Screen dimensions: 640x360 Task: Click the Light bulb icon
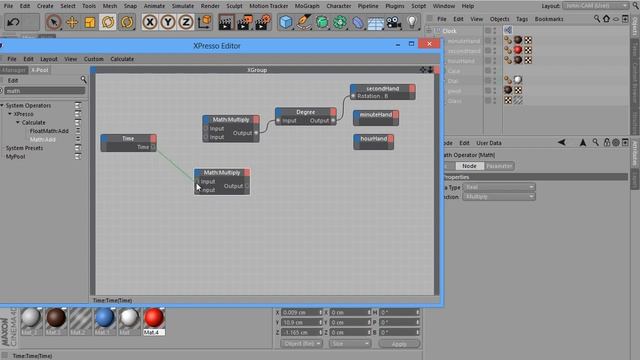412,22
